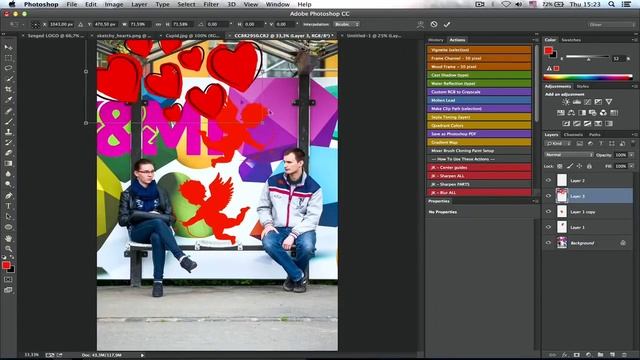Select the Gradient tool
Image resolution: width=640 pixels, height=360 pixels.
(x=8, y=163)
